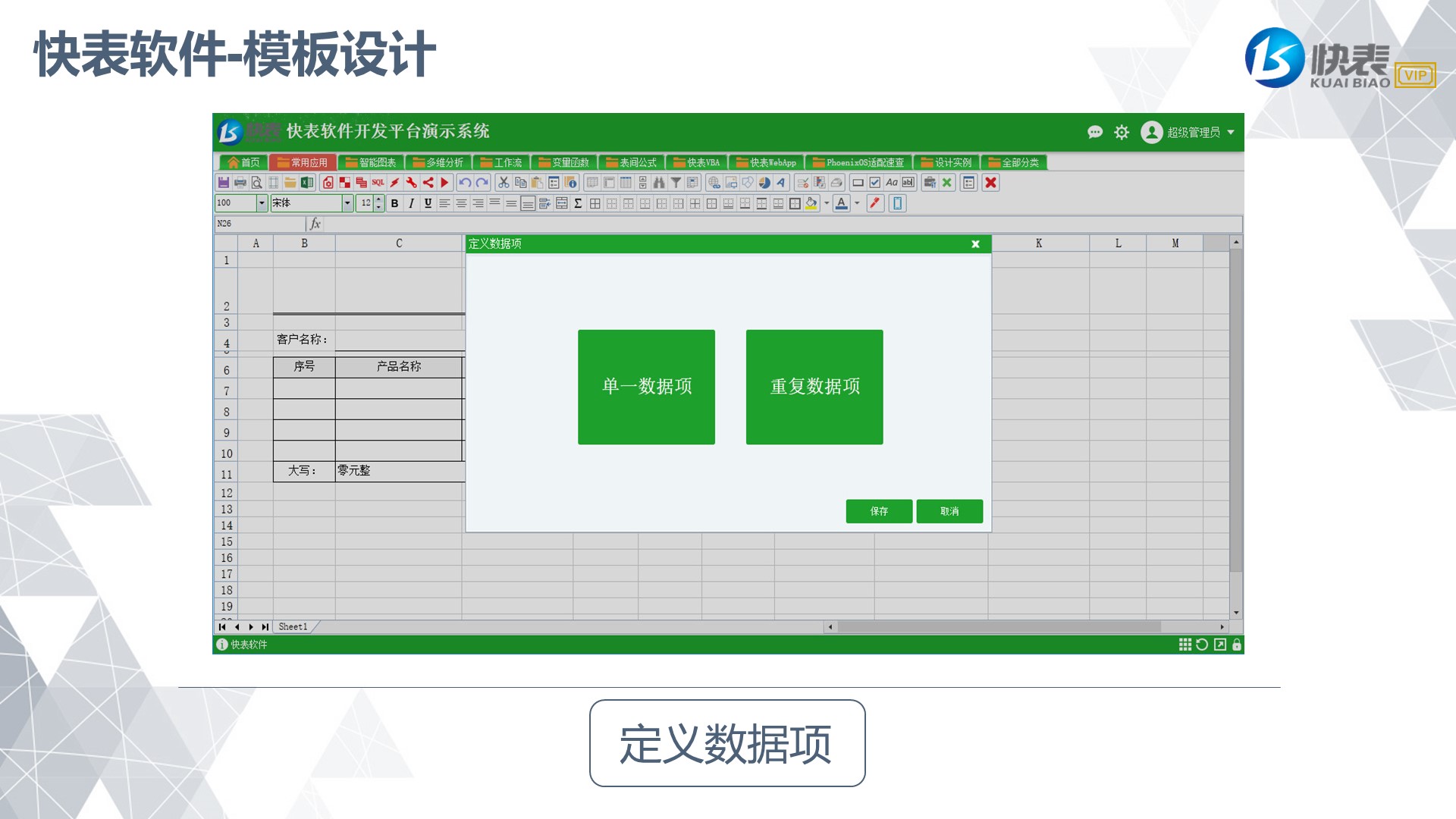Click the 零元整 cell
The width and height of the screenshot is (1456, 819).
400,471
